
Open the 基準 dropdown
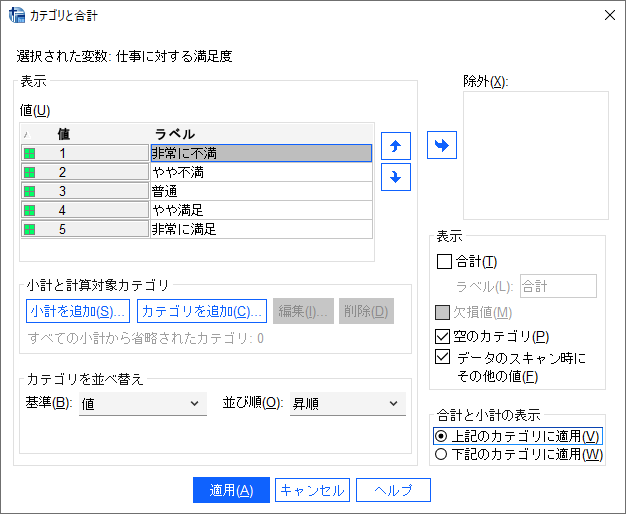(x=141, y=404)
